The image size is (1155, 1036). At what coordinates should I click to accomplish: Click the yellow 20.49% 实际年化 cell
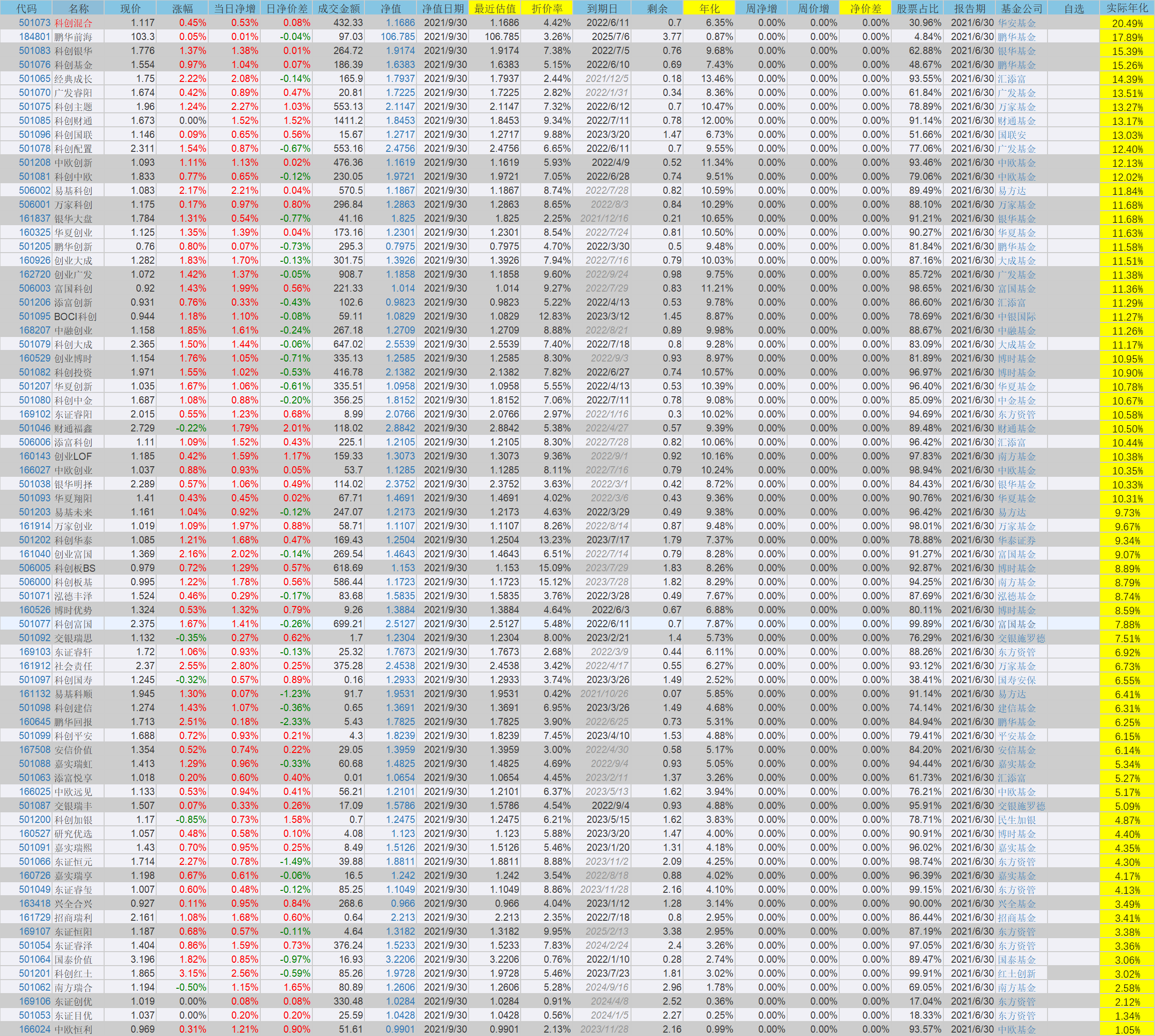point(1127,23)
